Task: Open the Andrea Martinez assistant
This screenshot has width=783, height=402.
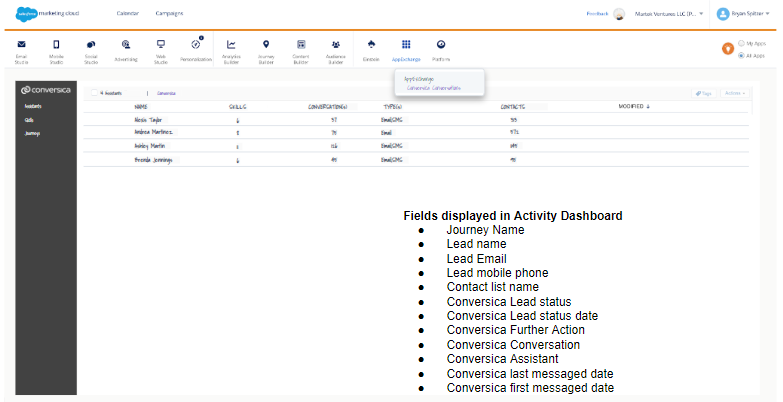Action: point(154,132)
